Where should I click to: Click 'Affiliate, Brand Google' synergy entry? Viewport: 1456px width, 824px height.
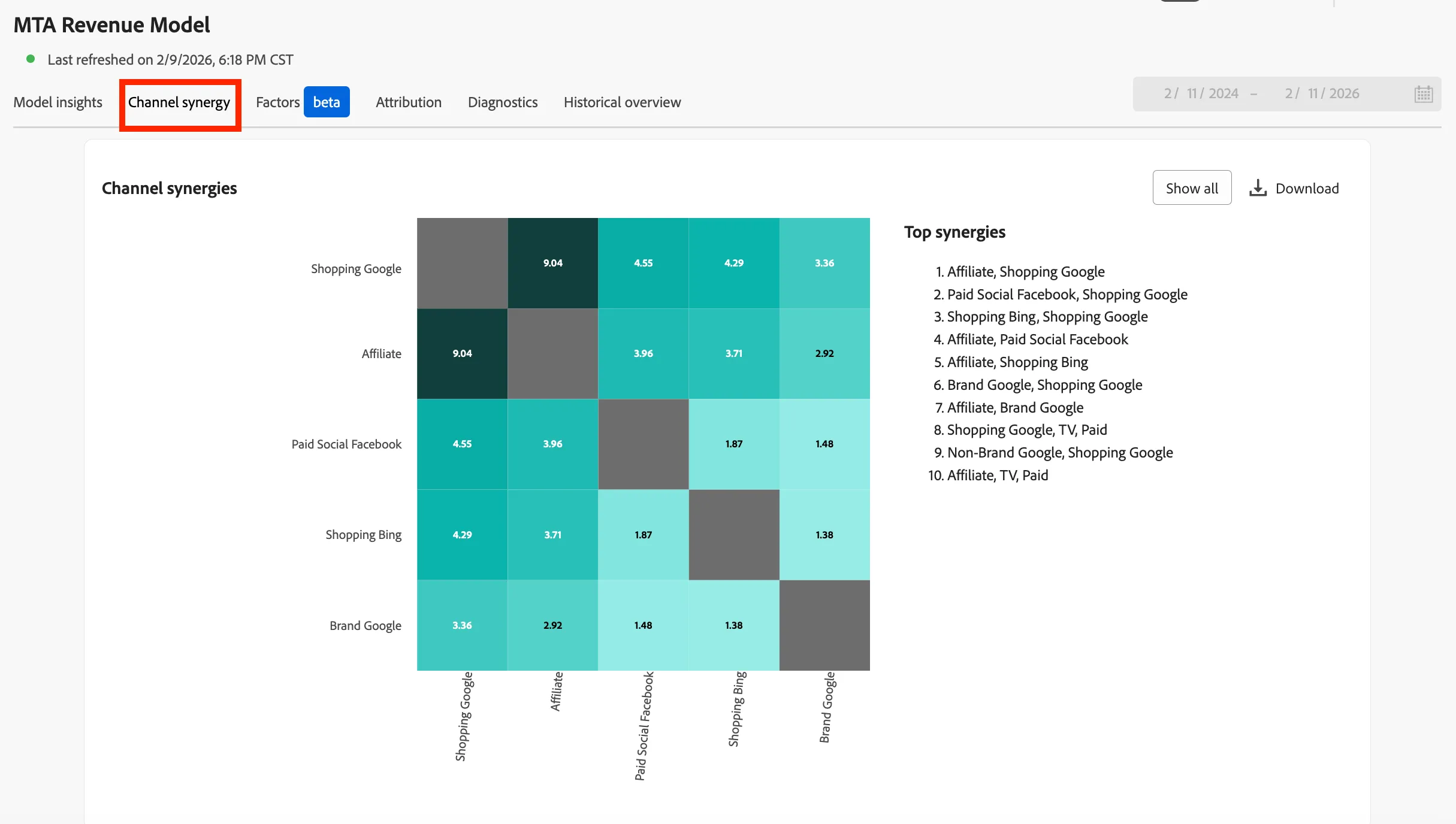point(1015,408)
